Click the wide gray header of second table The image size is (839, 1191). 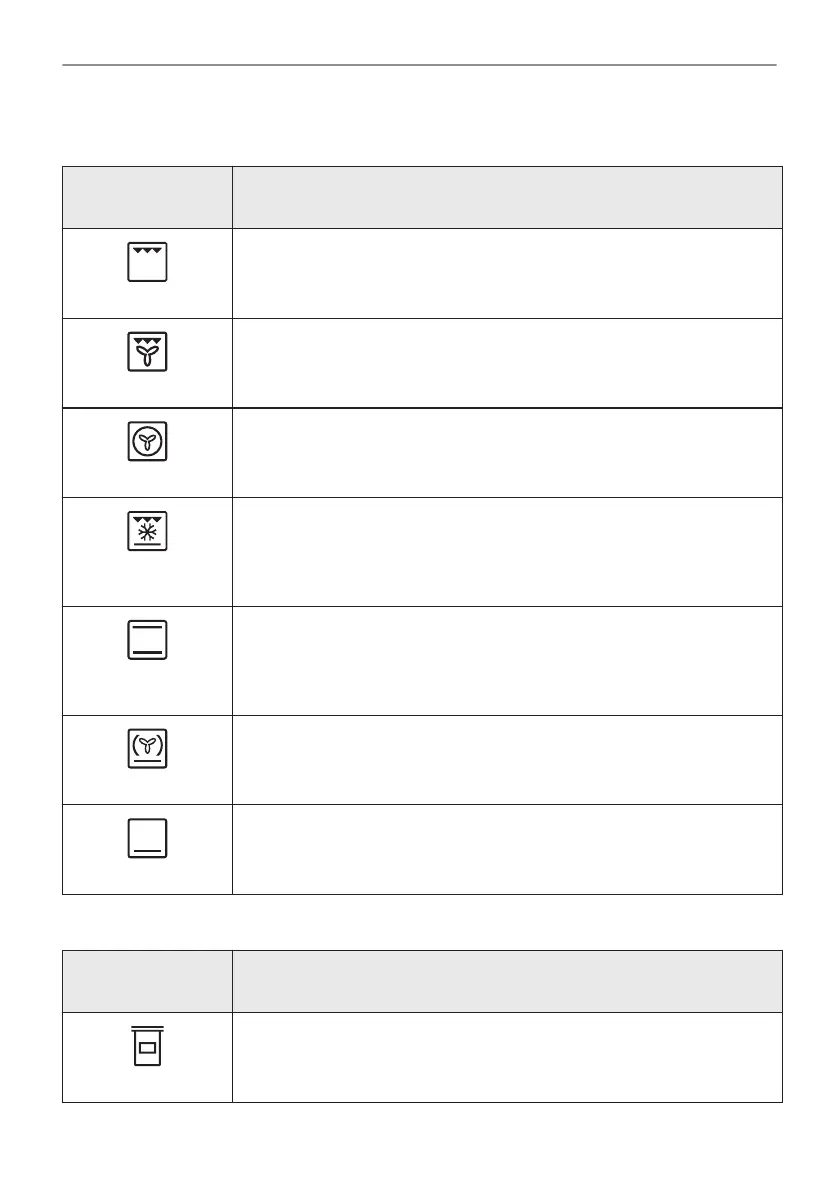506,981
